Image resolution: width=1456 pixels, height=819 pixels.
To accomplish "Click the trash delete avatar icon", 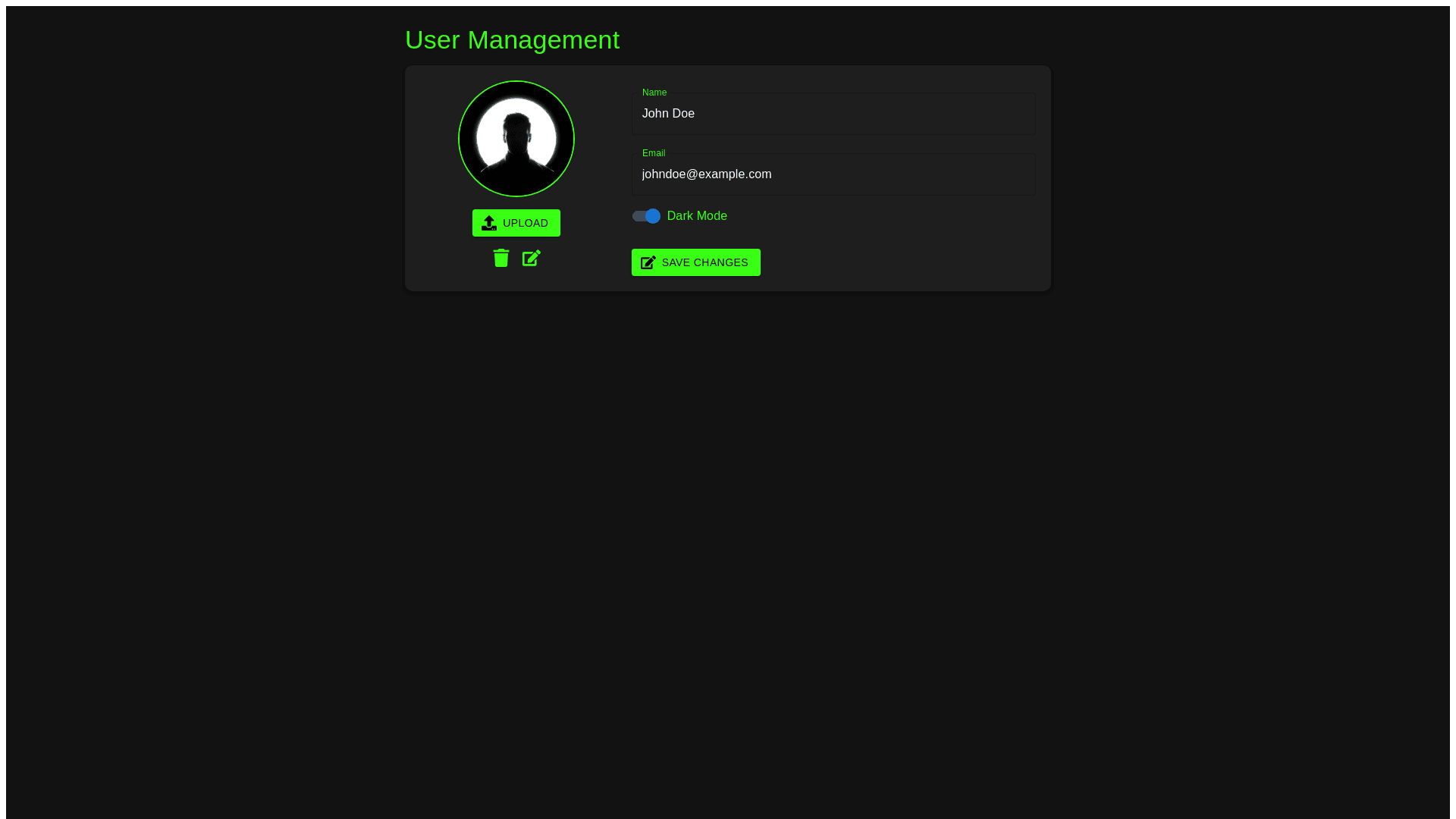I will click(500, 259).
